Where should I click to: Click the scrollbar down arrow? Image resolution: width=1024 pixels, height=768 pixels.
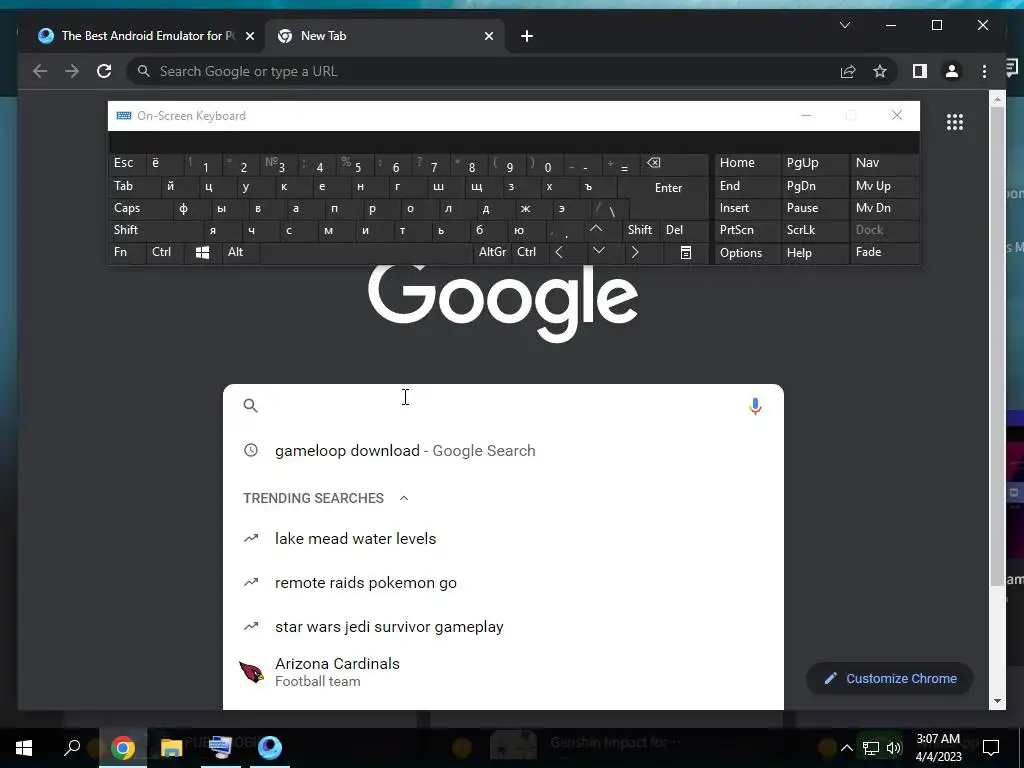pyautogui.click(x=997, y=701)
